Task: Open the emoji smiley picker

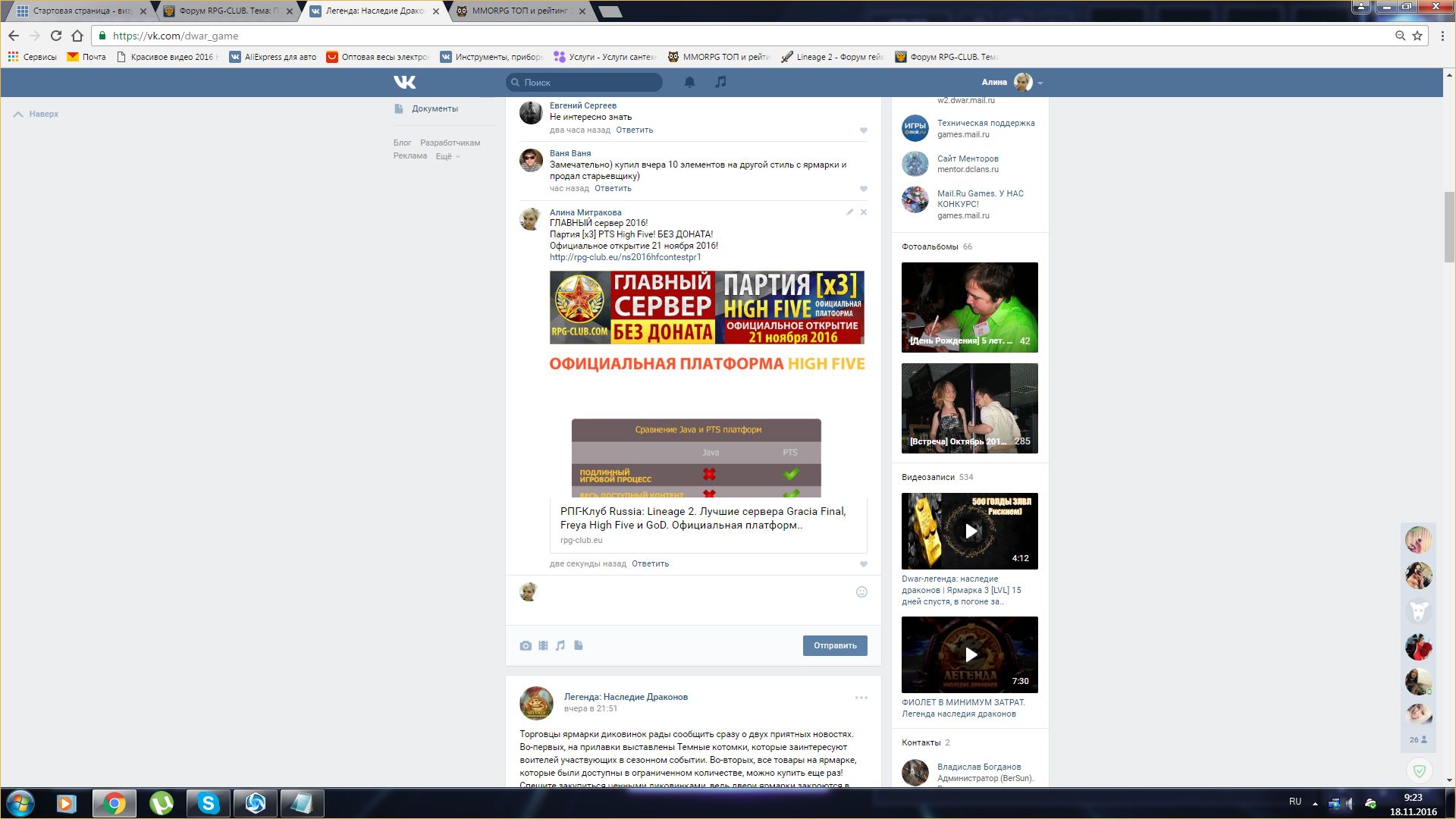Action: point(861,592)
